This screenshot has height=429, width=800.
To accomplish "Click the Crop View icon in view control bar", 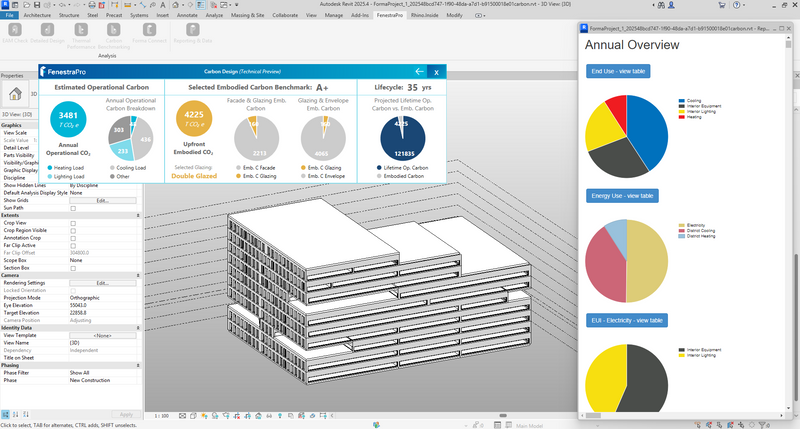I will click(x=236, y=416).
